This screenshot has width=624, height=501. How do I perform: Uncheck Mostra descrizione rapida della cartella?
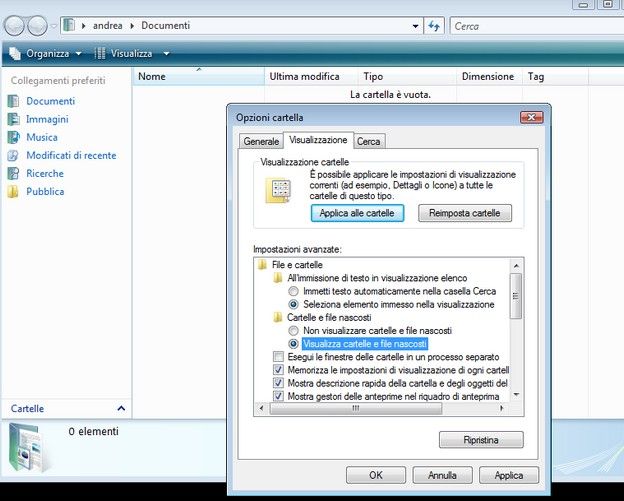(278, 383)
